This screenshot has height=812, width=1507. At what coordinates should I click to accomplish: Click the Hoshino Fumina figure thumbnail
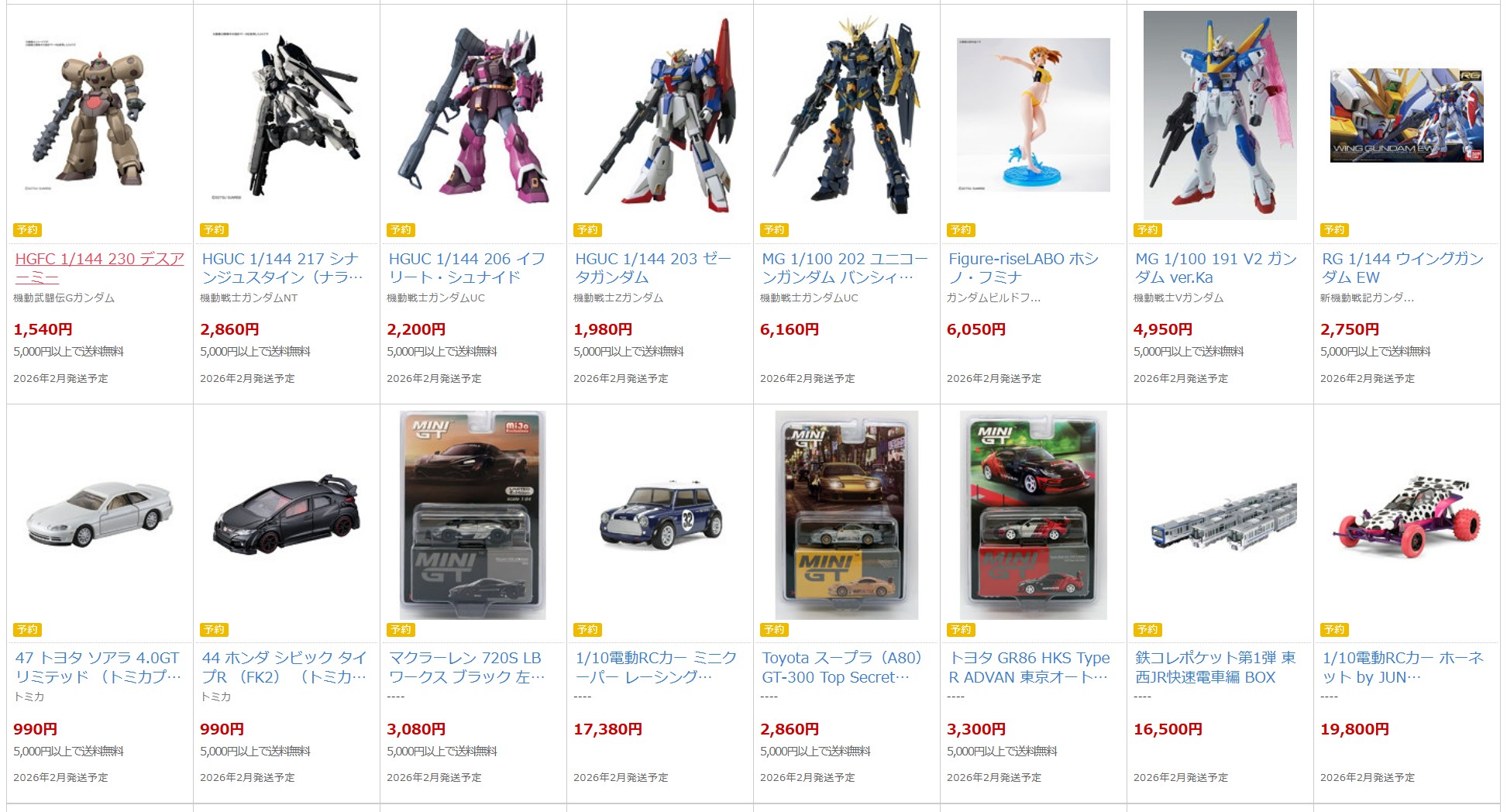(1033, 115)
